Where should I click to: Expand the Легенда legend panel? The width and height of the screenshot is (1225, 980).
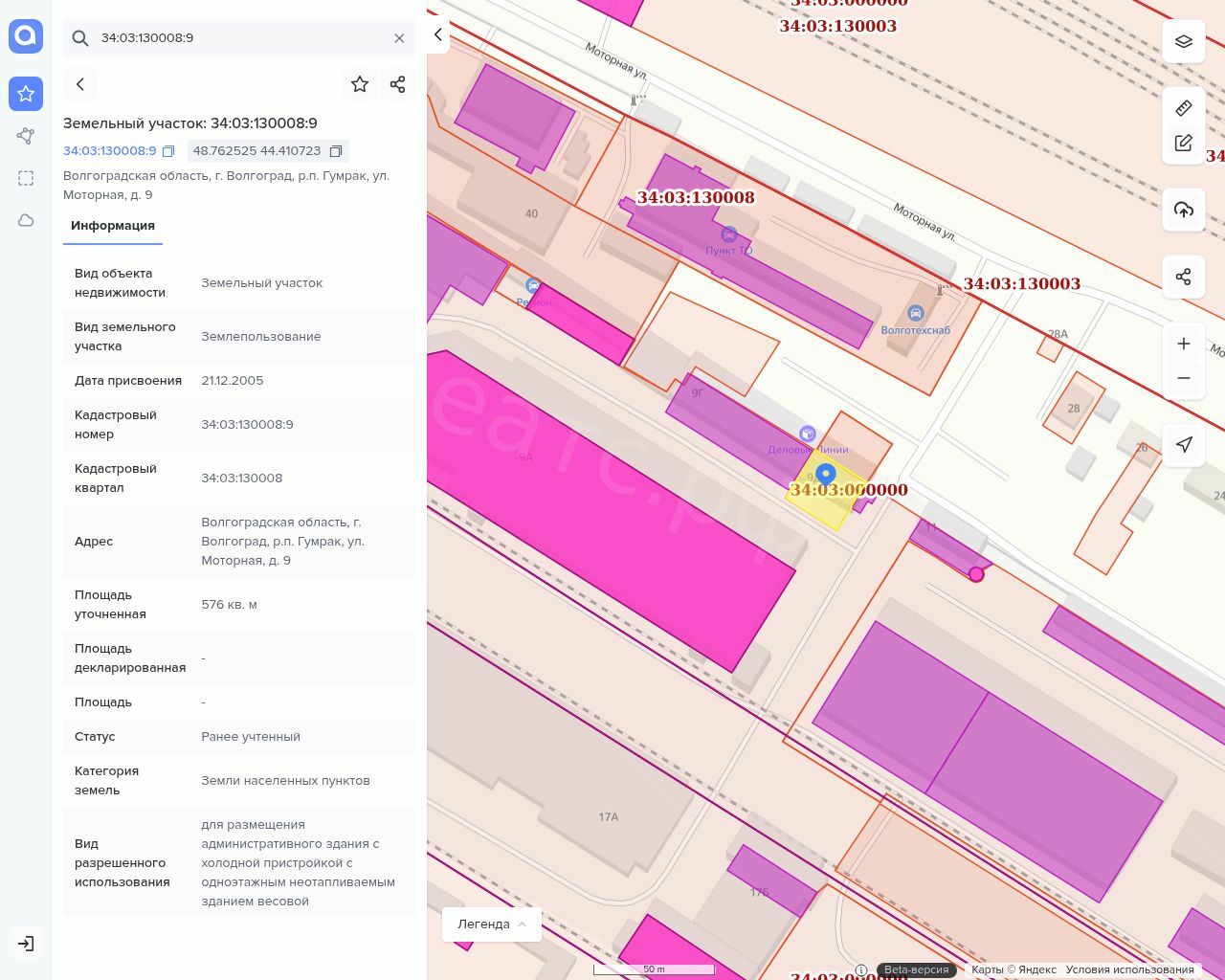(x=492, y=924)
